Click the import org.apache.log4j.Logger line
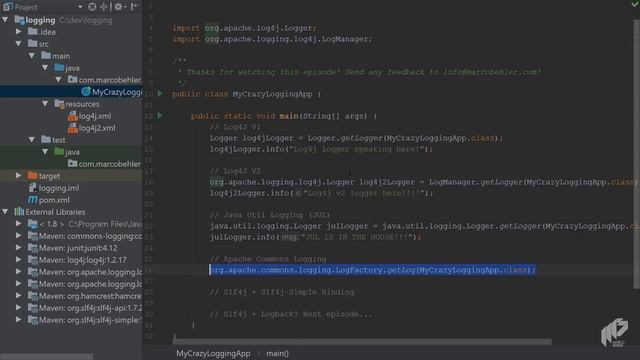The width and height of the screenshot is (640, 360). click(244, 28)
